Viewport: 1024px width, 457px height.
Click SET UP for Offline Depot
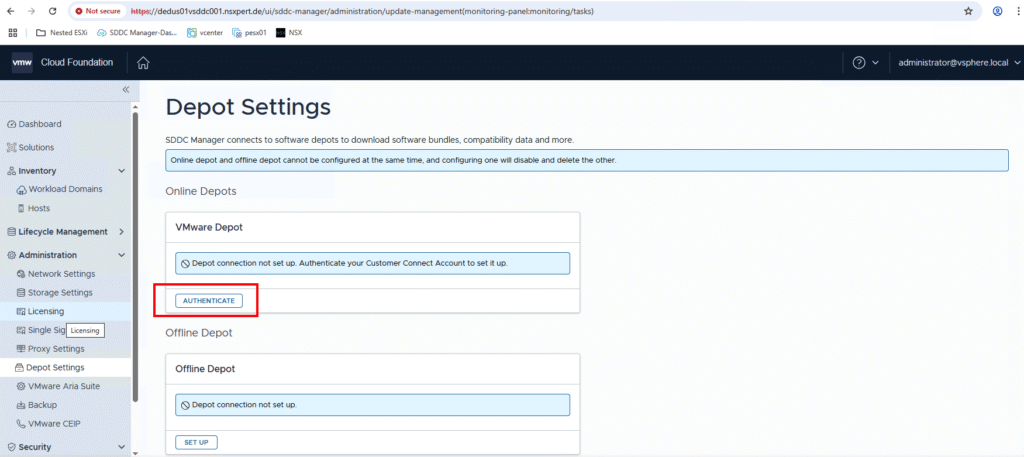196,442
